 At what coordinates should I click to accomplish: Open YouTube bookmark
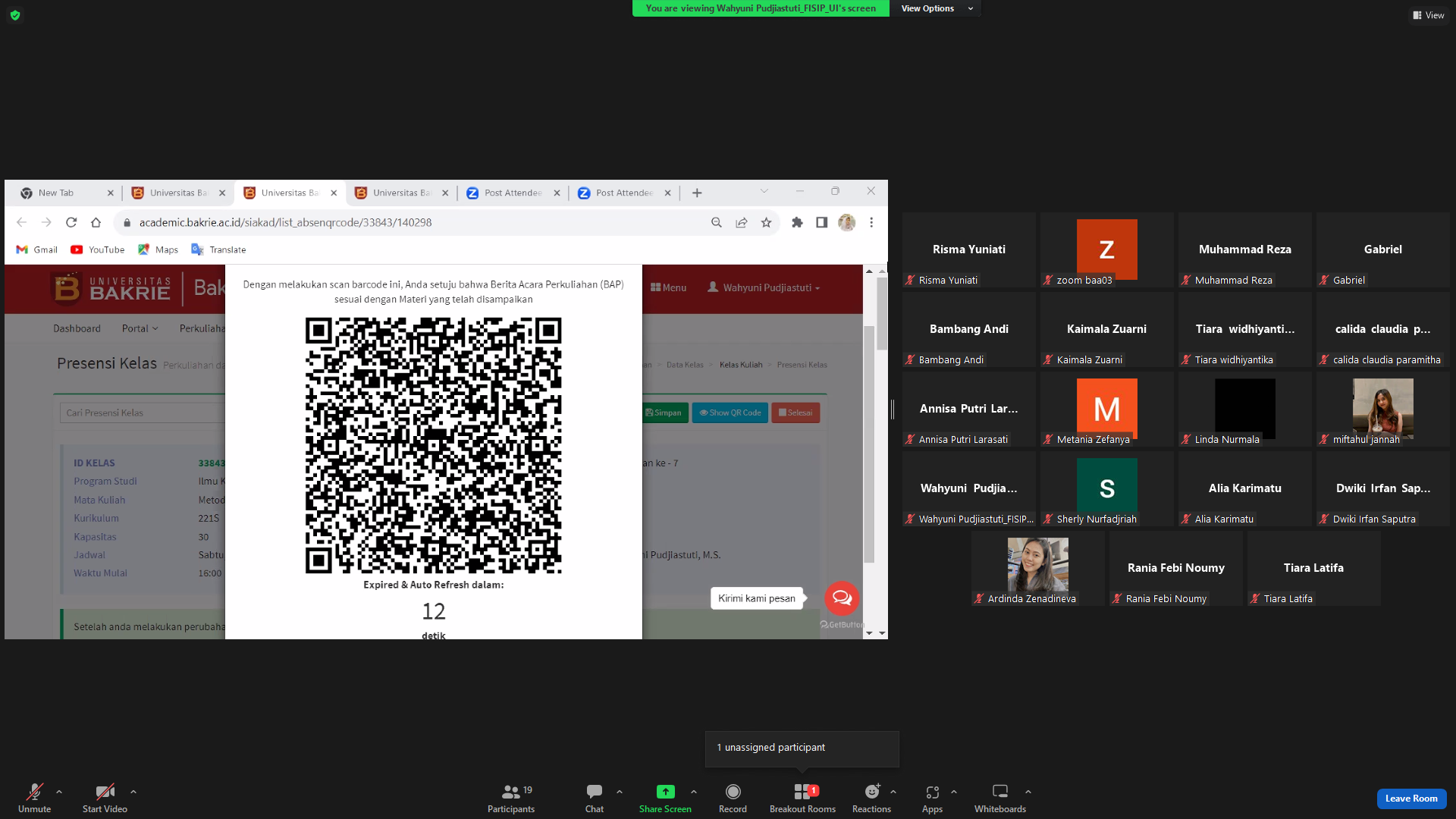pyautogui.click(x=98, y=249)
